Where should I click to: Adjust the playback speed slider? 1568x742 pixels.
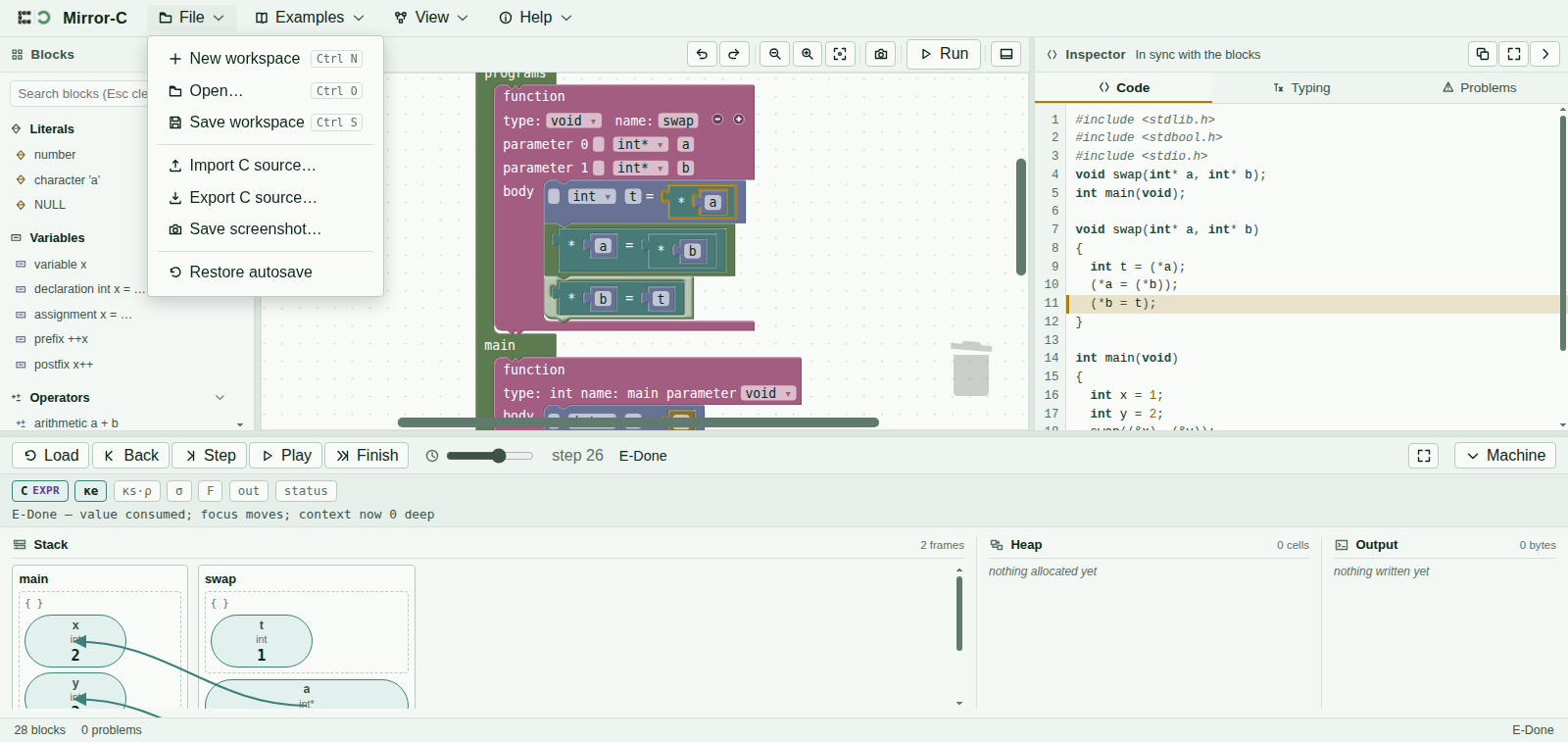[x=490, y=456]
